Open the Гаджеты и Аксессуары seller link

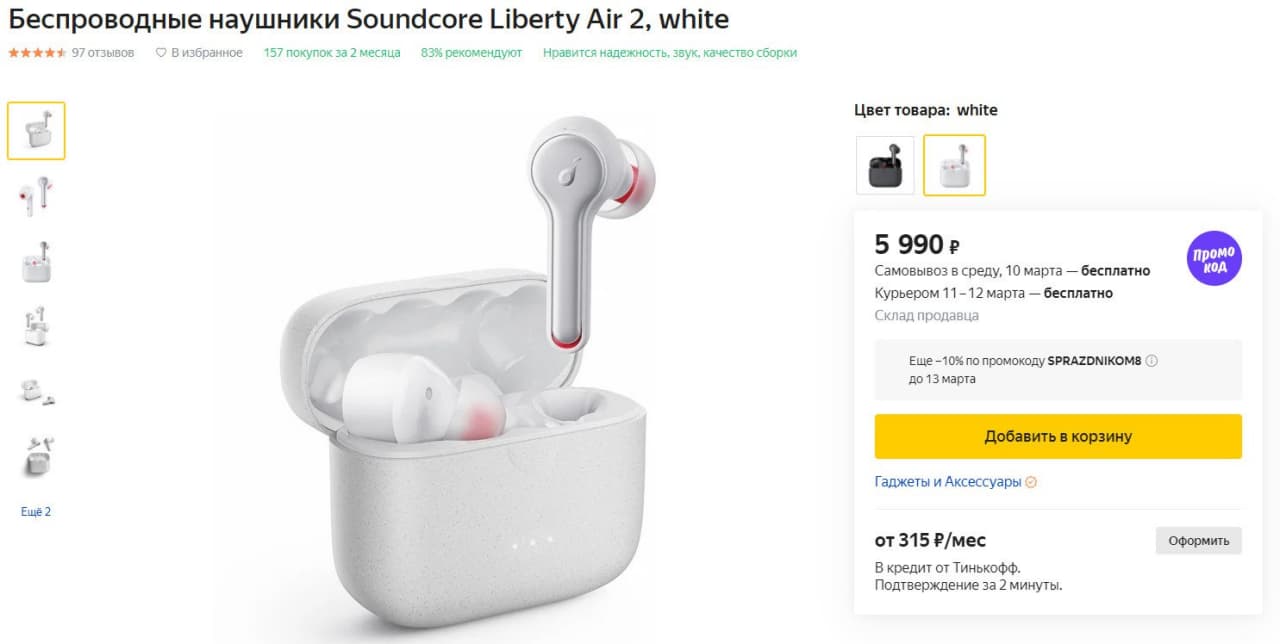(947, 482)
